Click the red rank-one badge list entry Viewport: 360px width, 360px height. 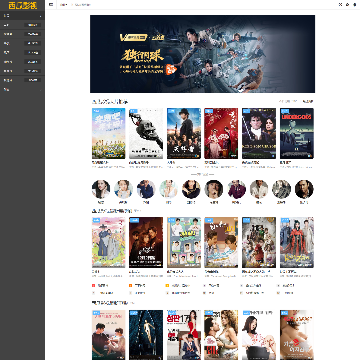pyautogui.click(x=101, y=286)
